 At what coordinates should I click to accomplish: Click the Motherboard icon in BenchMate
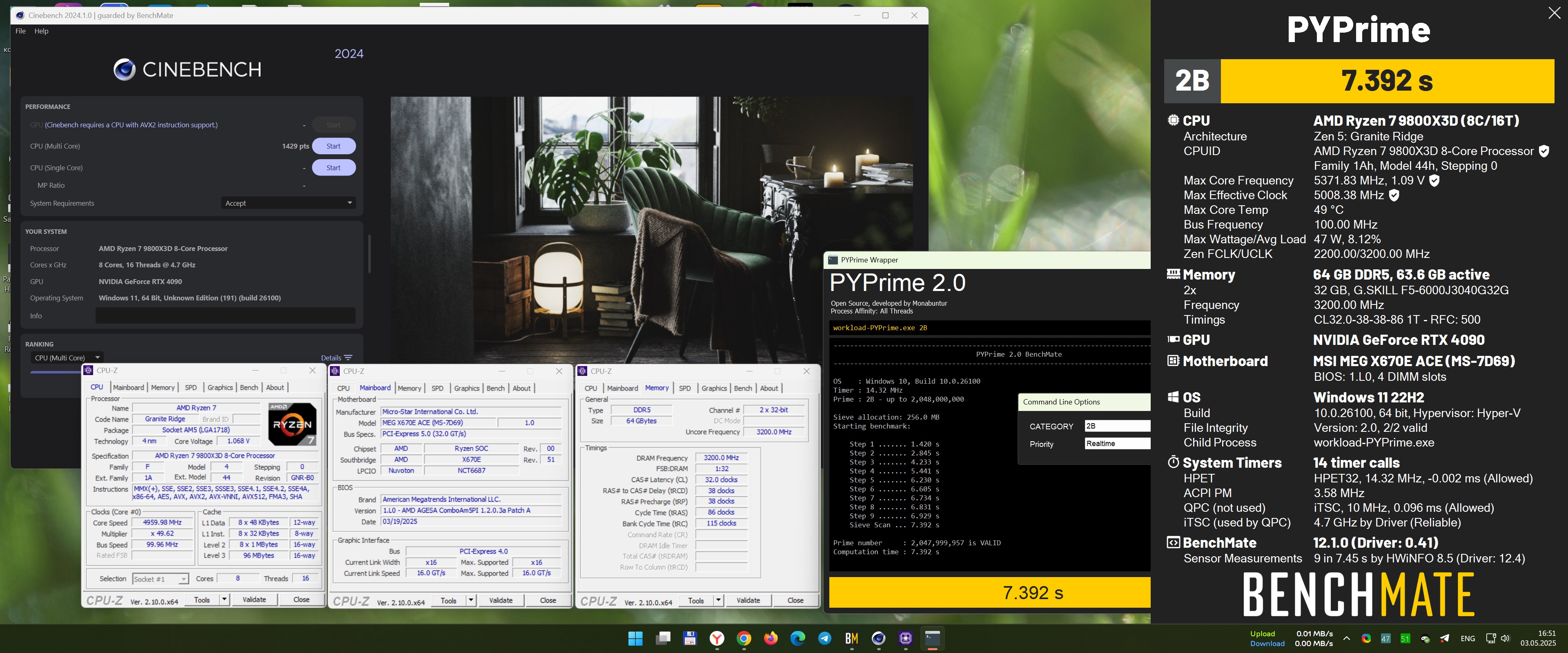[x=1173, y=360]
